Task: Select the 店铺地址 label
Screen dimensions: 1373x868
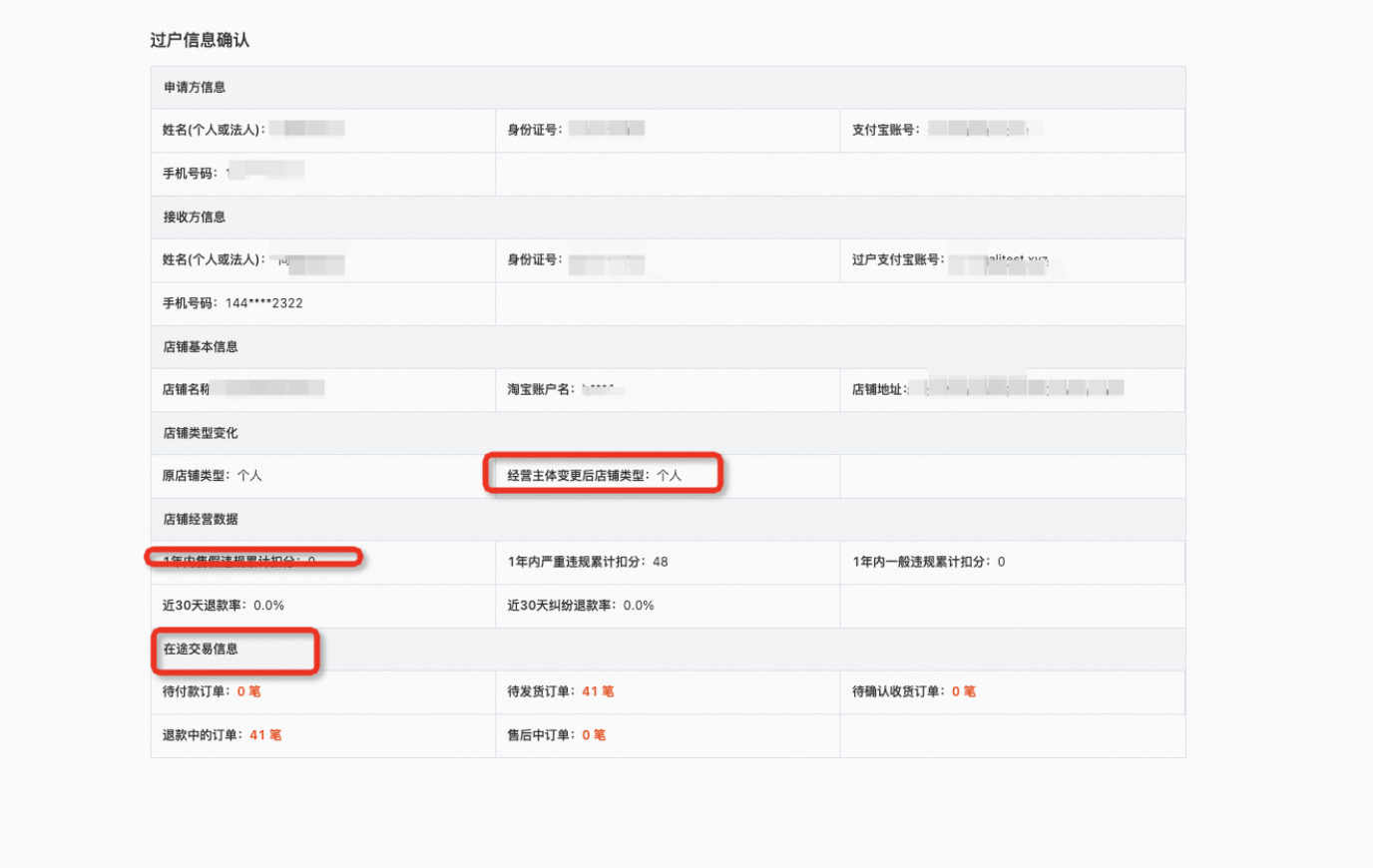Action: click(880, 389)
